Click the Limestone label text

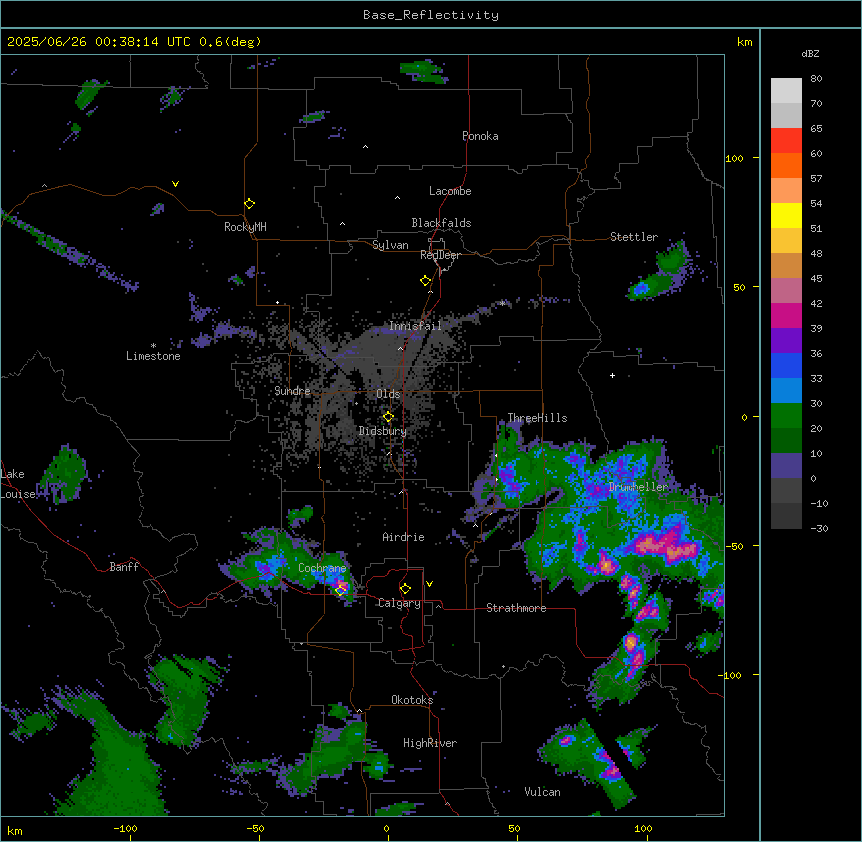153,356
